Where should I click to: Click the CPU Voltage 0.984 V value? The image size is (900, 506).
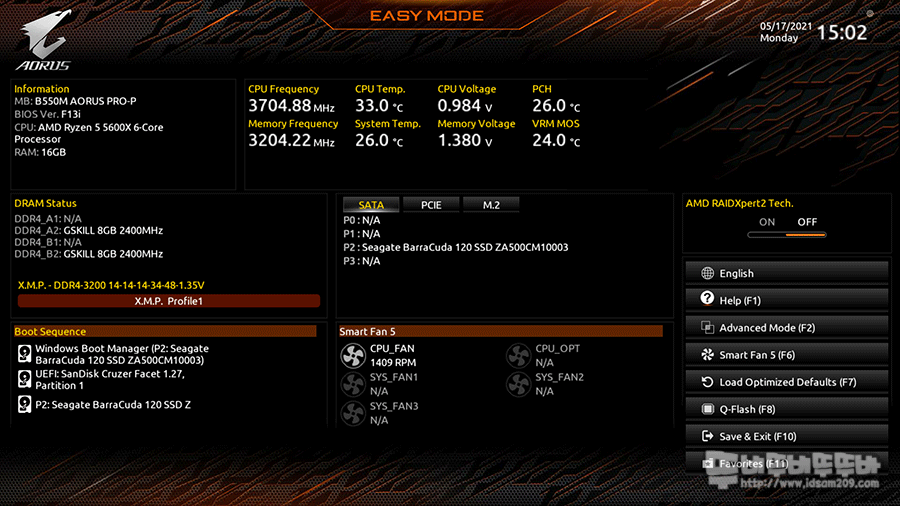click(465, 106)
